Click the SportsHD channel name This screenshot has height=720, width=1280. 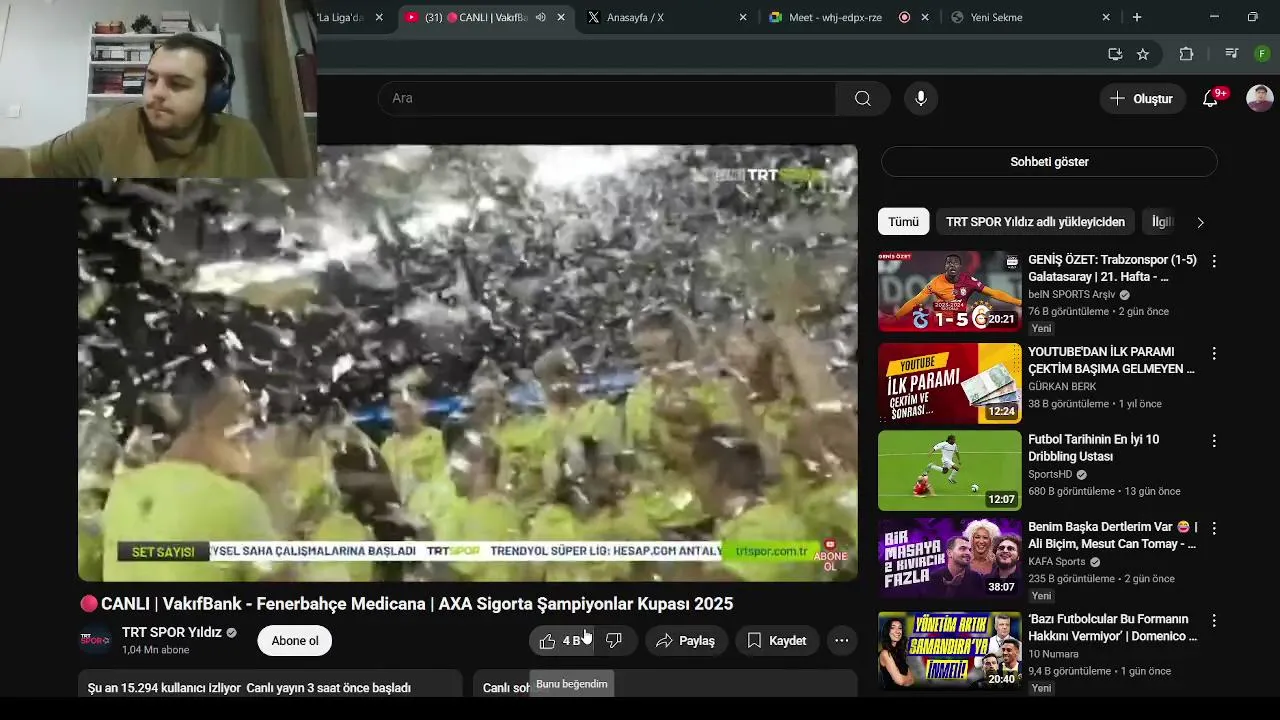click(x=1050, y=475)
